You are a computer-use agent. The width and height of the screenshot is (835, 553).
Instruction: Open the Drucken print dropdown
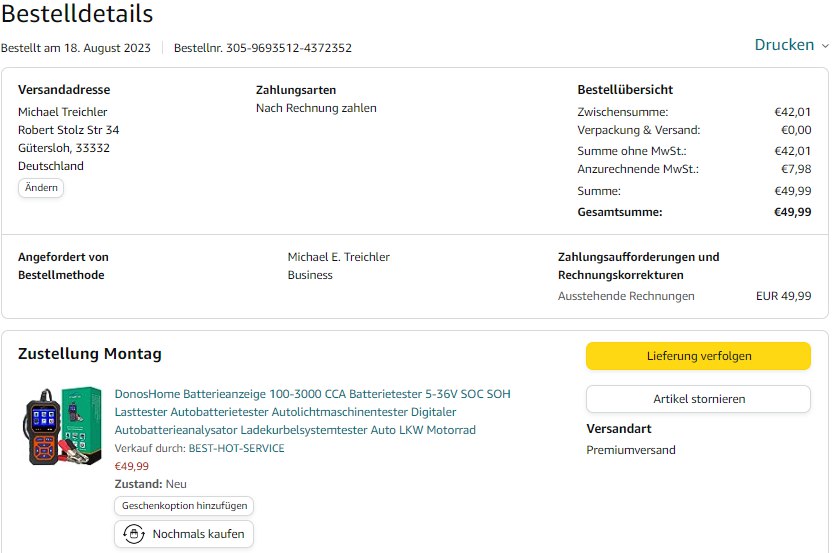click(x=791, y=45)
